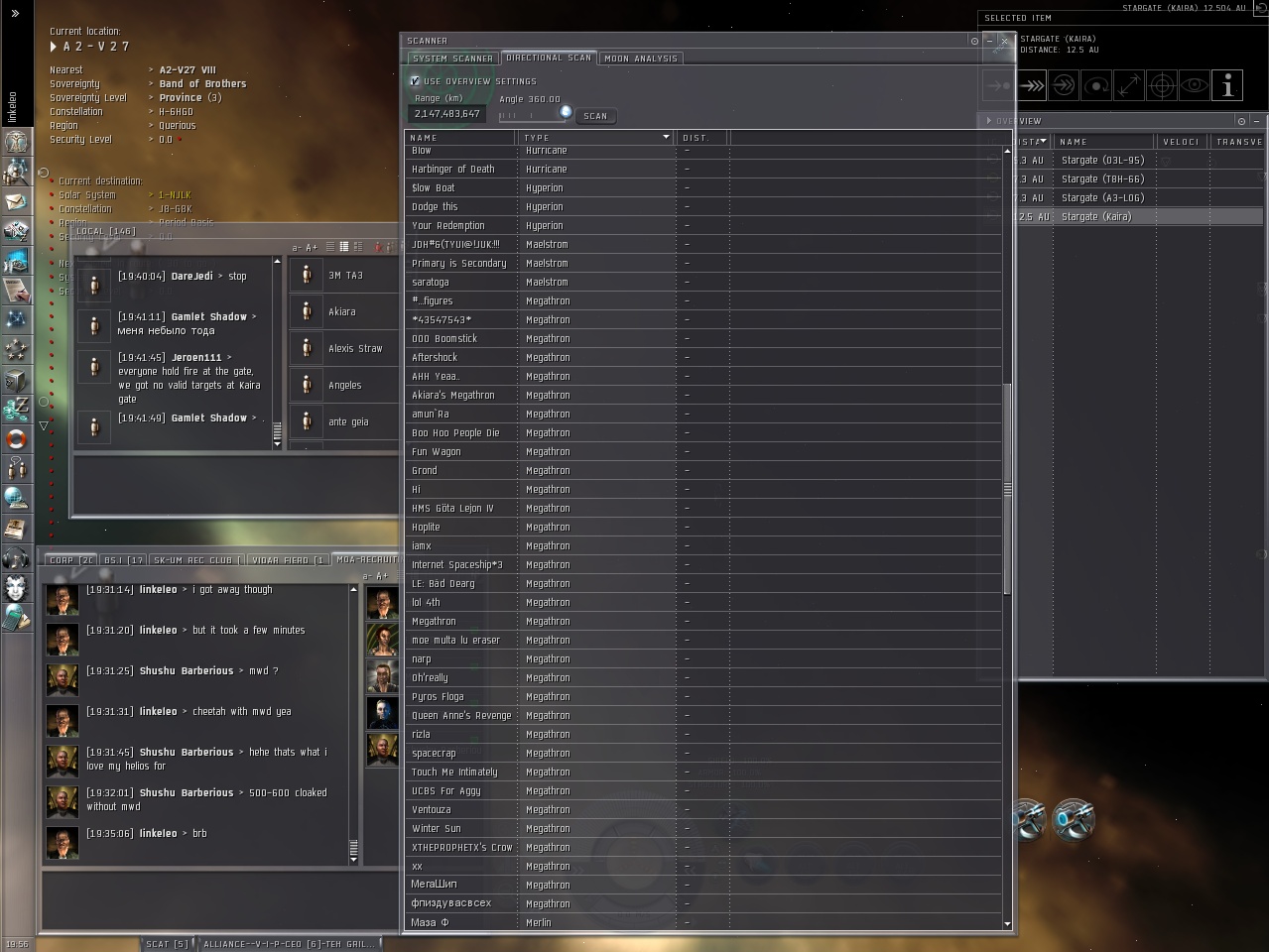Viewport: 1269px width, 952px height.
Task: Switch to the Directional Scan tab
Action: pos(549,58)
